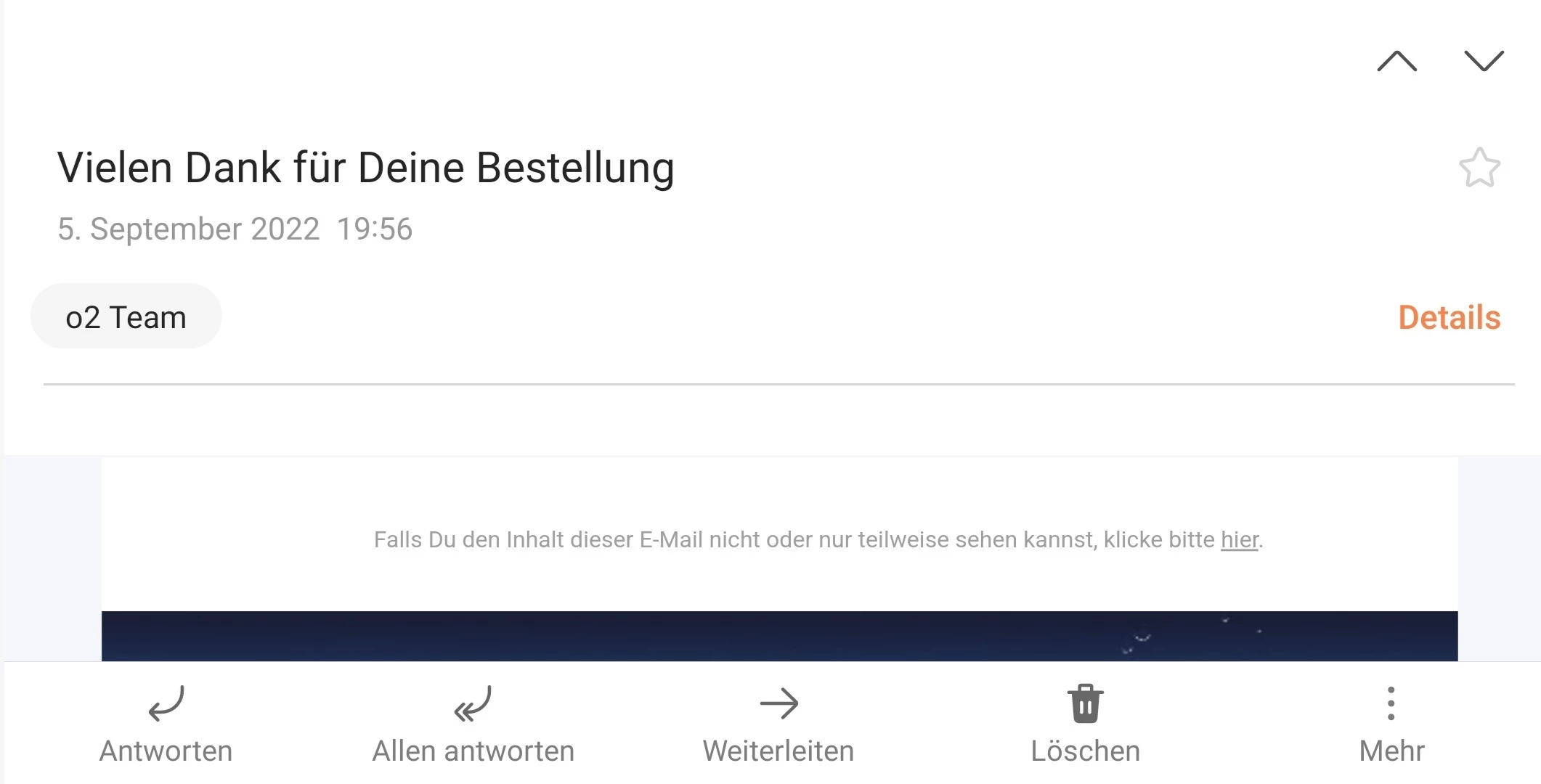Click the view-in-browser notice text

point(818,540)
